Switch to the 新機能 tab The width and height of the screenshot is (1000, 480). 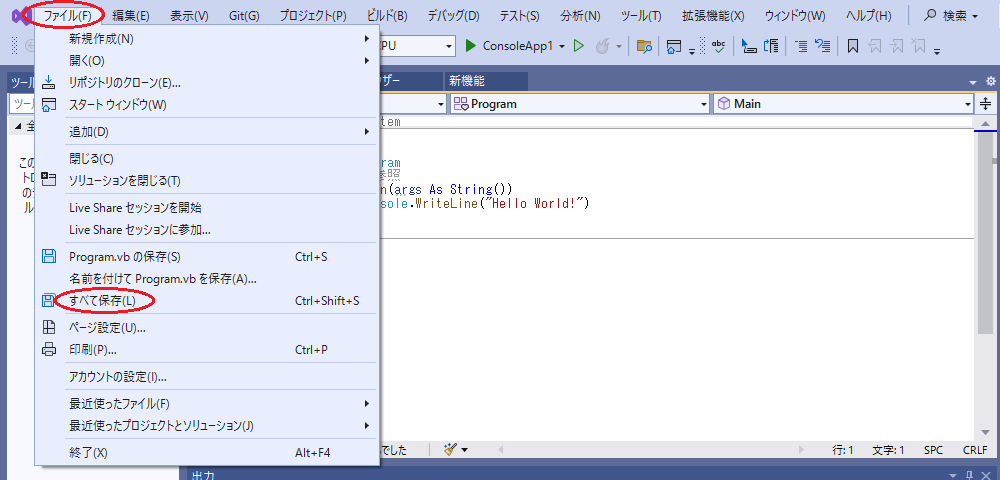coord(469,81)
